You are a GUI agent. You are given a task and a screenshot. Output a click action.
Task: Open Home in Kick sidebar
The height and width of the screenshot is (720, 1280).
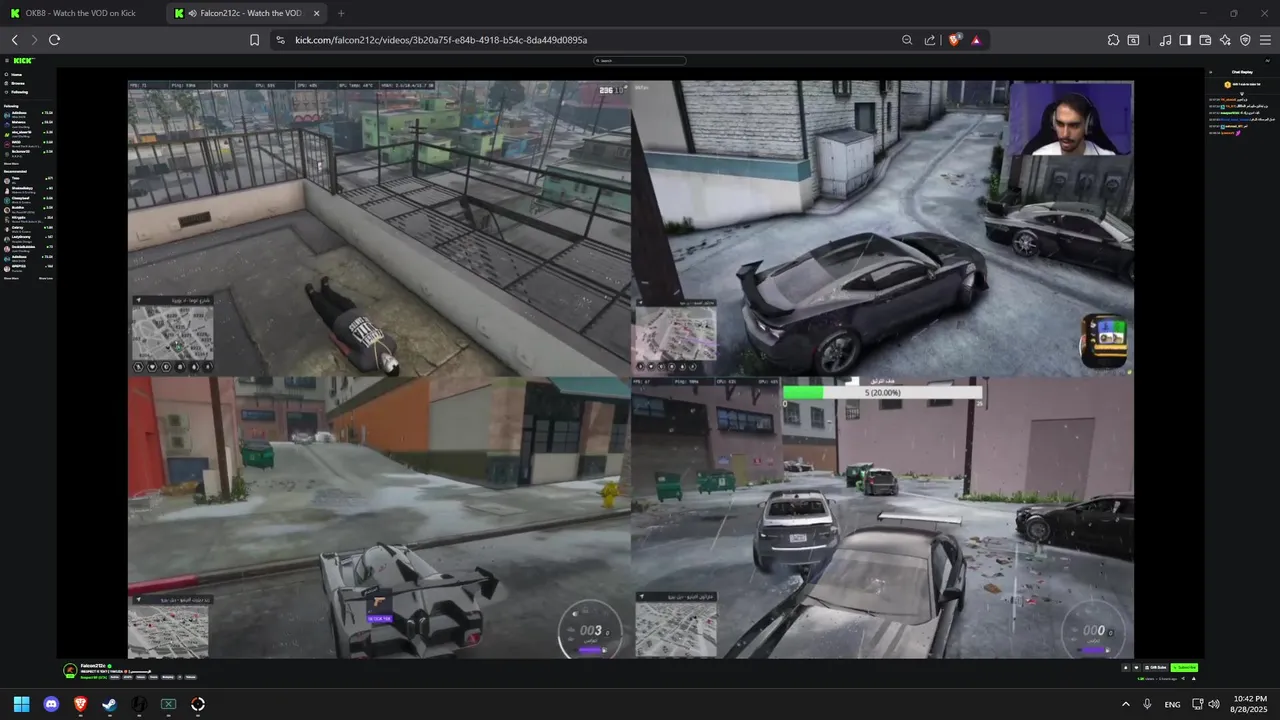coord(16,75)
